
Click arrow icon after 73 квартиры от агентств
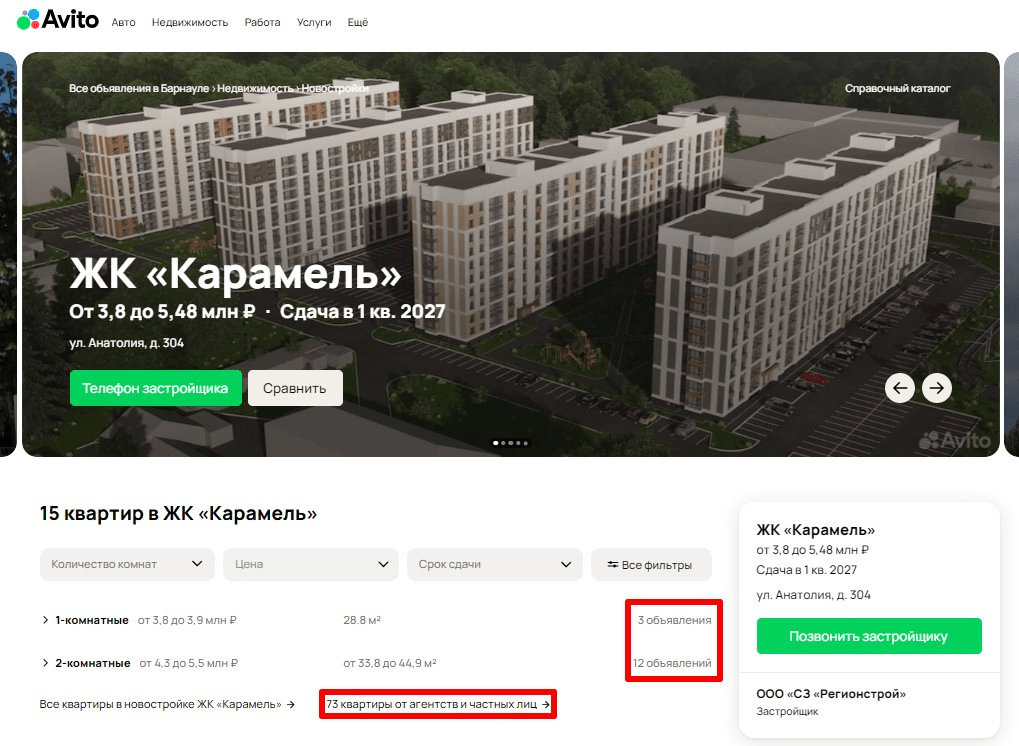(545, 704)
